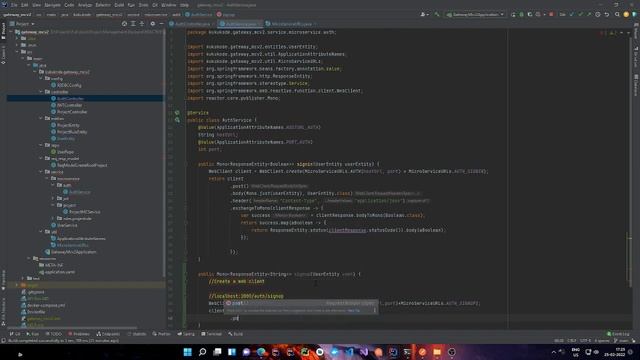640x360 pixels.
Task: Open the GatewayMvc2Application run configuration dropdown
Action: point(475,14)
